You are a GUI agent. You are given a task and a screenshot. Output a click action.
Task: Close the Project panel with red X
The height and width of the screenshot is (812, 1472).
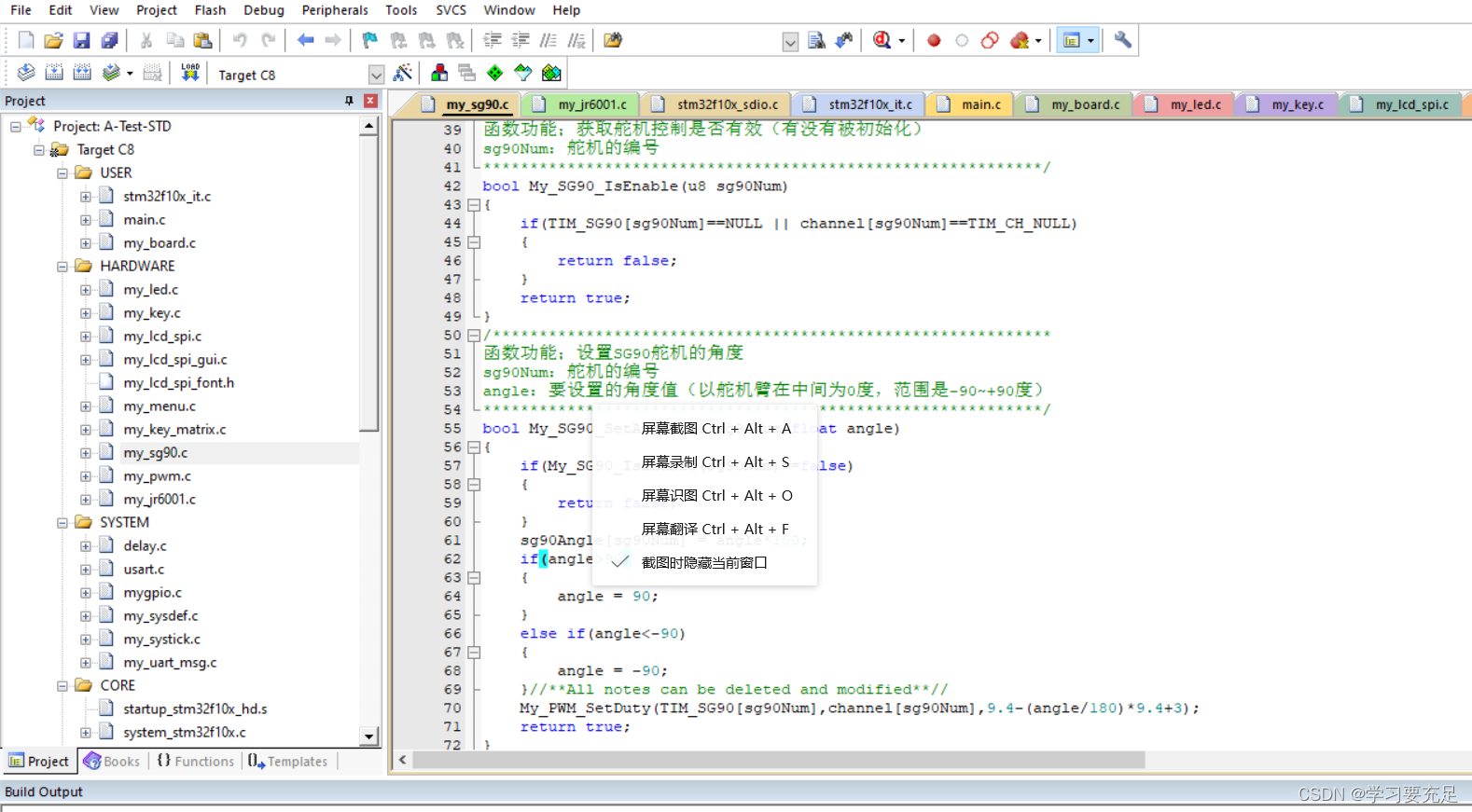370,101
